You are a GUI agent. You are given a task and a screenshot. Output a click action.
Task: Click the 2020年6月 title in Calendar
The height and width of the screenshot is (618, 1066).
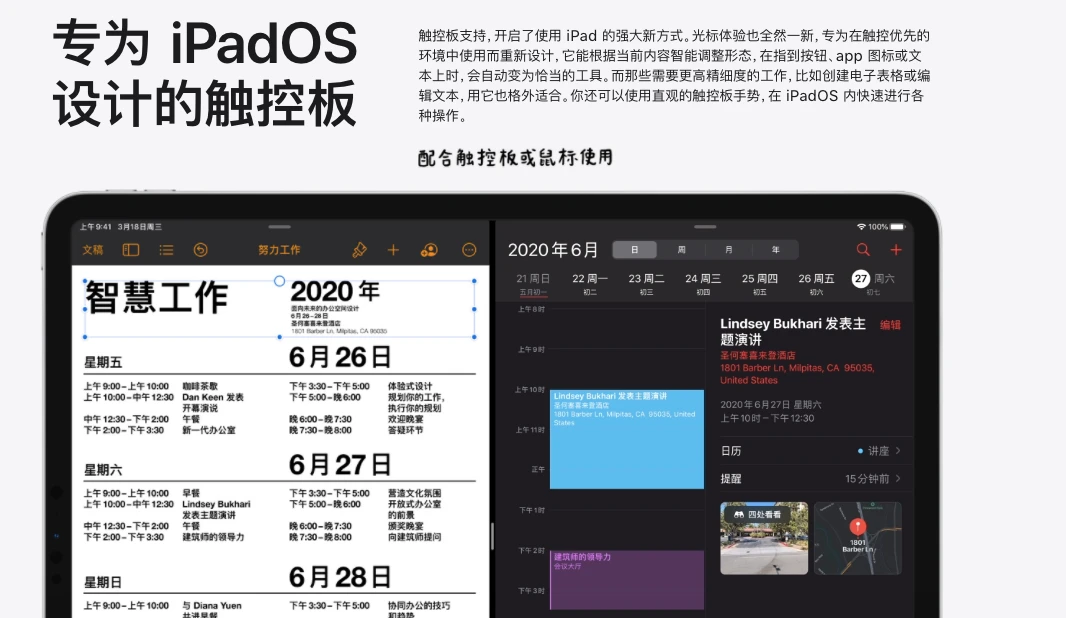point(553,250)
